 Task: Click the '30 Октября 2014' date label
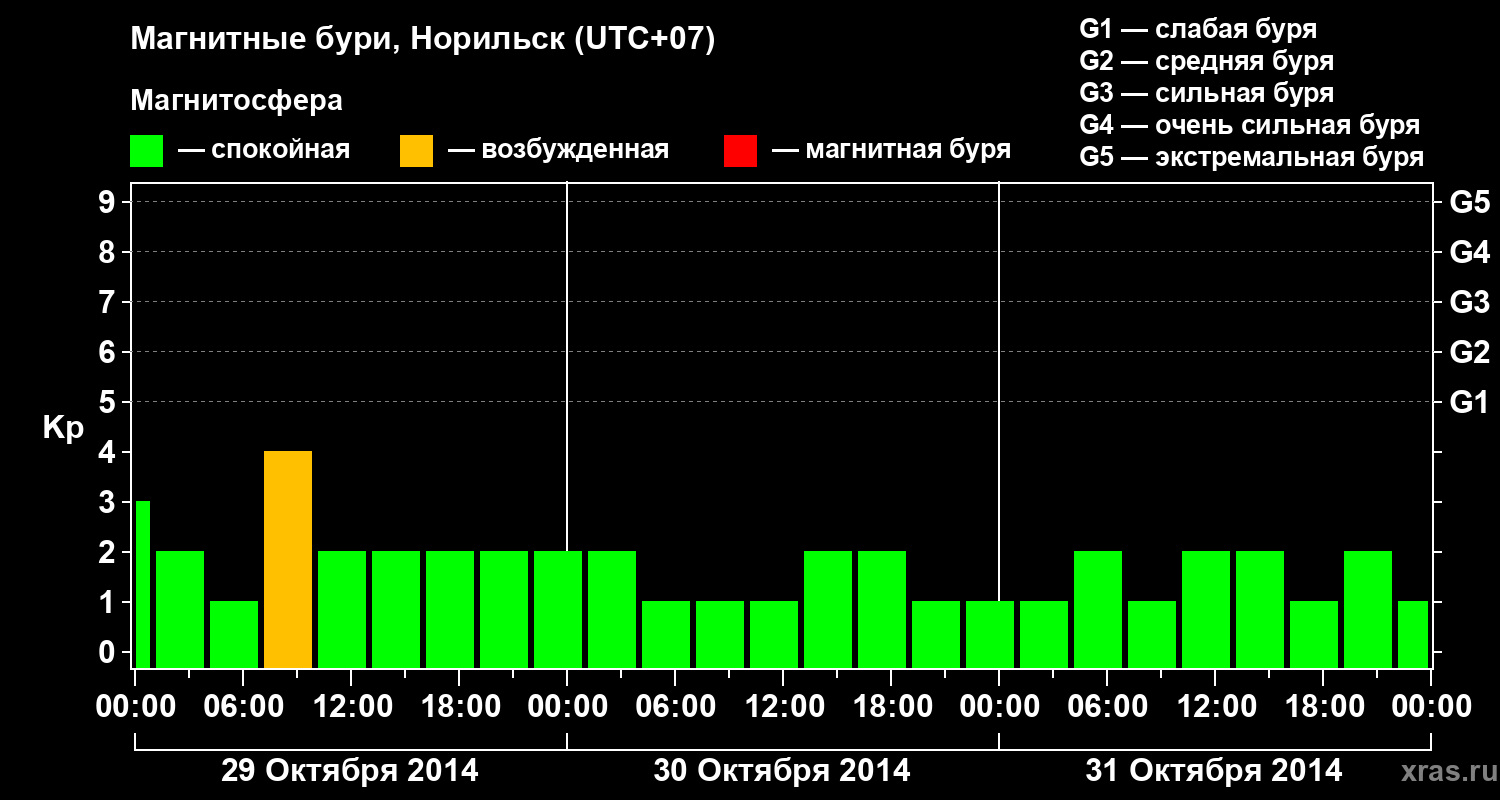coord(782,771)
